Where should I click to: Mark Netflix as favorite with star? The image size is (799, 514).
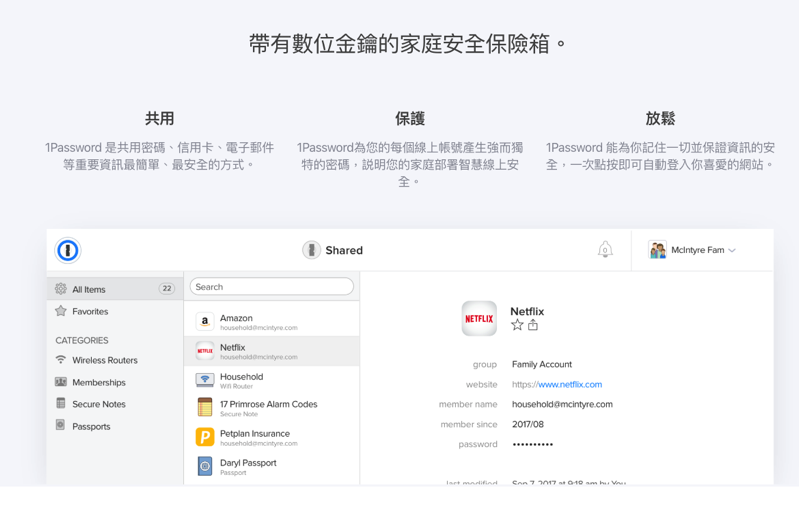pos(517,325)
